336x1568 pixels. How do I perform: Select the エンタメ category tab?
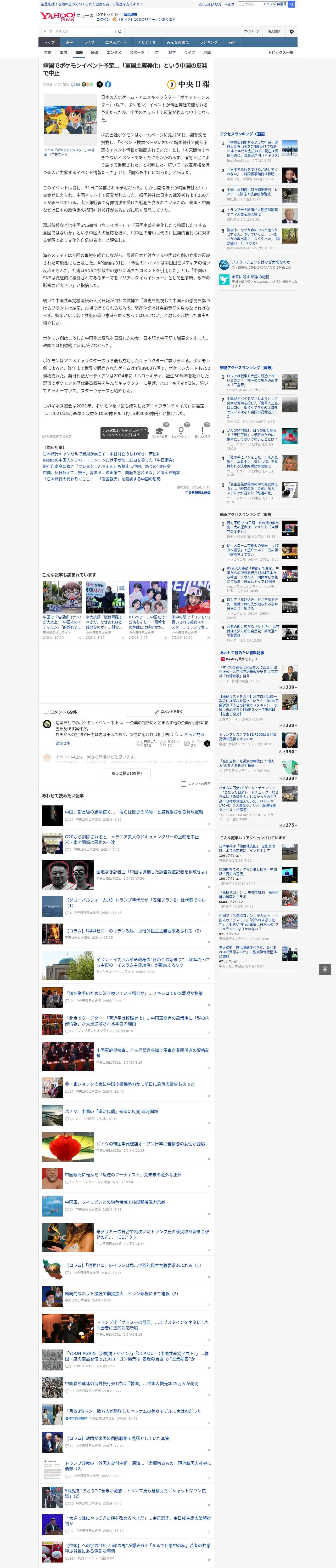pyautogui.click(x=114, y=52)
